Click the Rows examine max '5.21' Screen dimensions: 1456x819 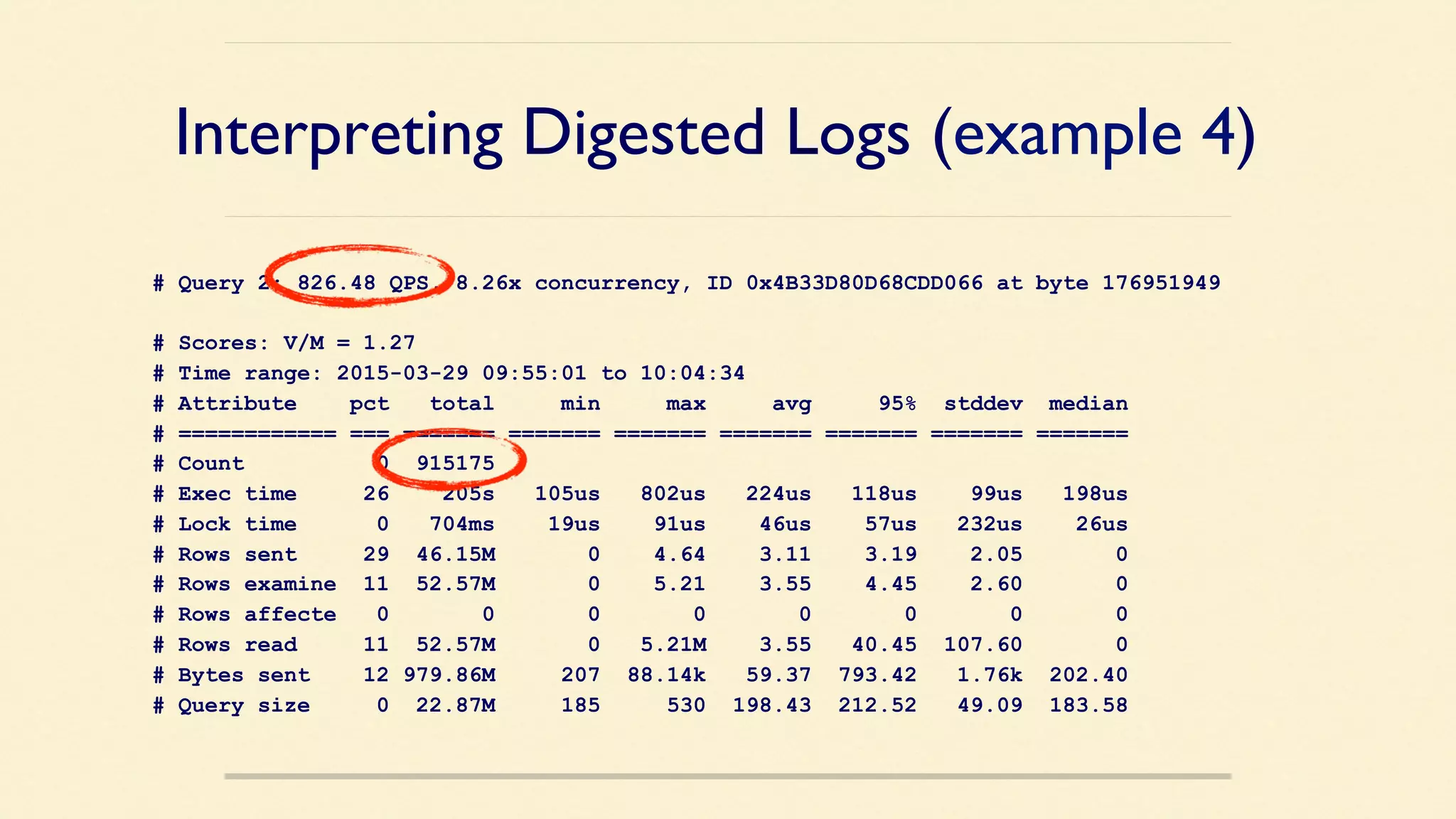coord(680,584)
